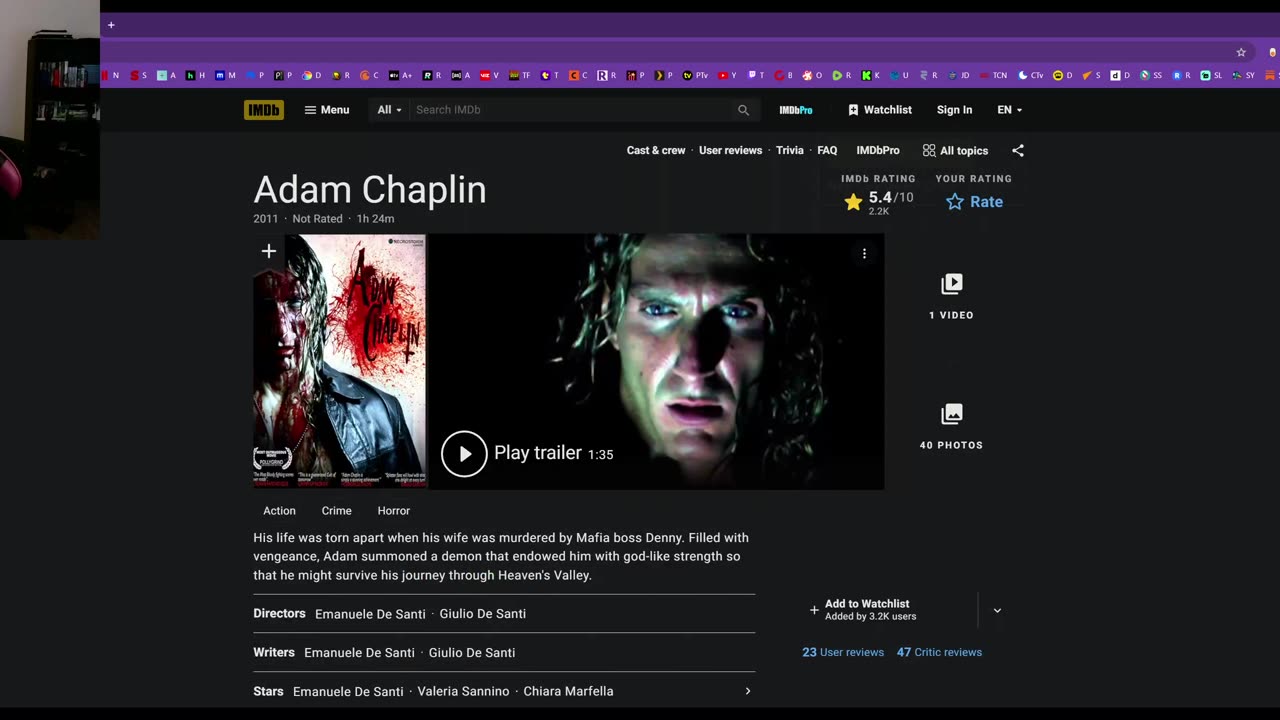Open star Emanuele De Santi

[x=348, y=692]
